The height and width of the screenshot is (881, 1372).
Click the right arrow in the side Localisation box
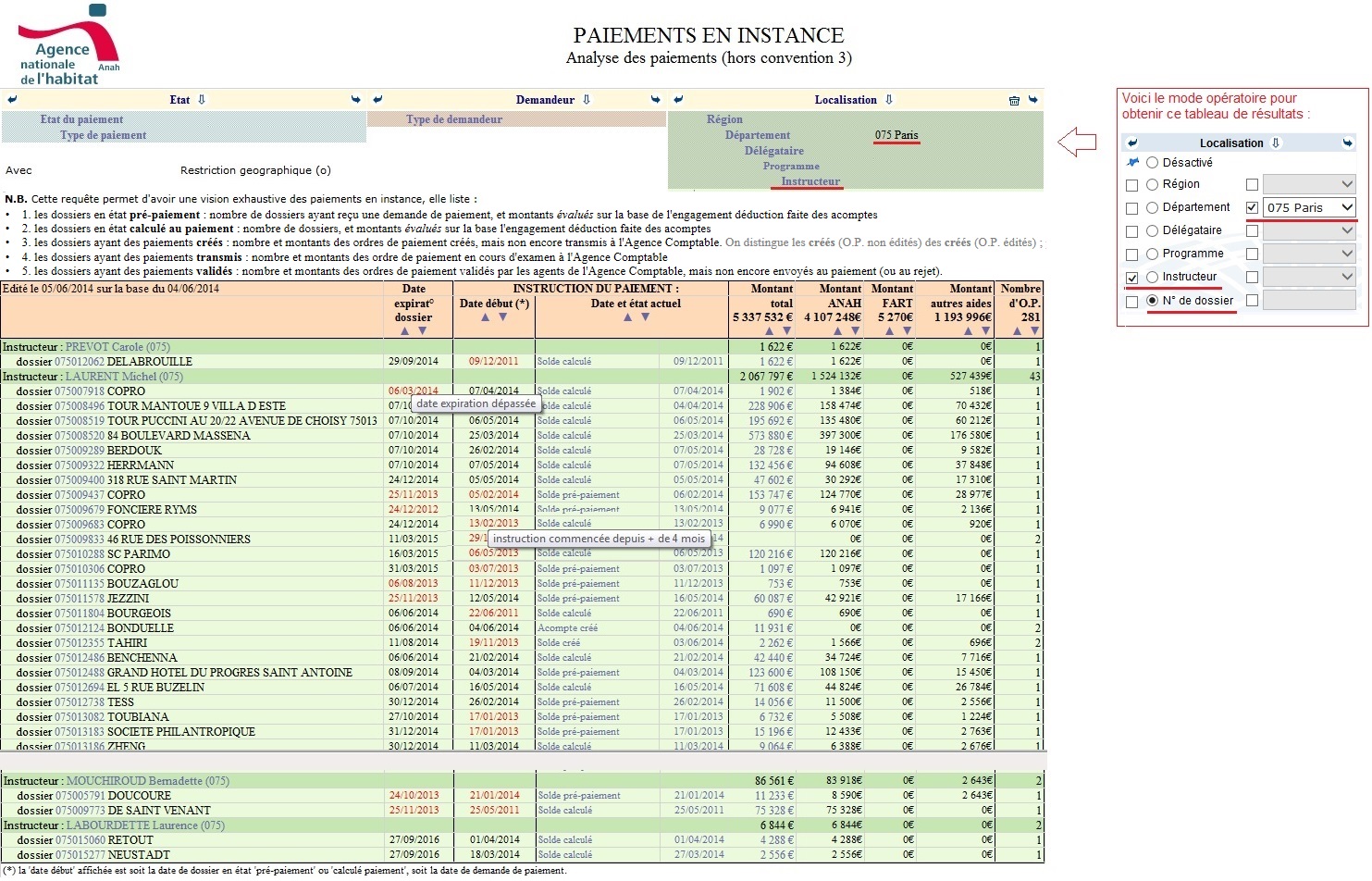pyautogui.click(x=1348, y=143)
